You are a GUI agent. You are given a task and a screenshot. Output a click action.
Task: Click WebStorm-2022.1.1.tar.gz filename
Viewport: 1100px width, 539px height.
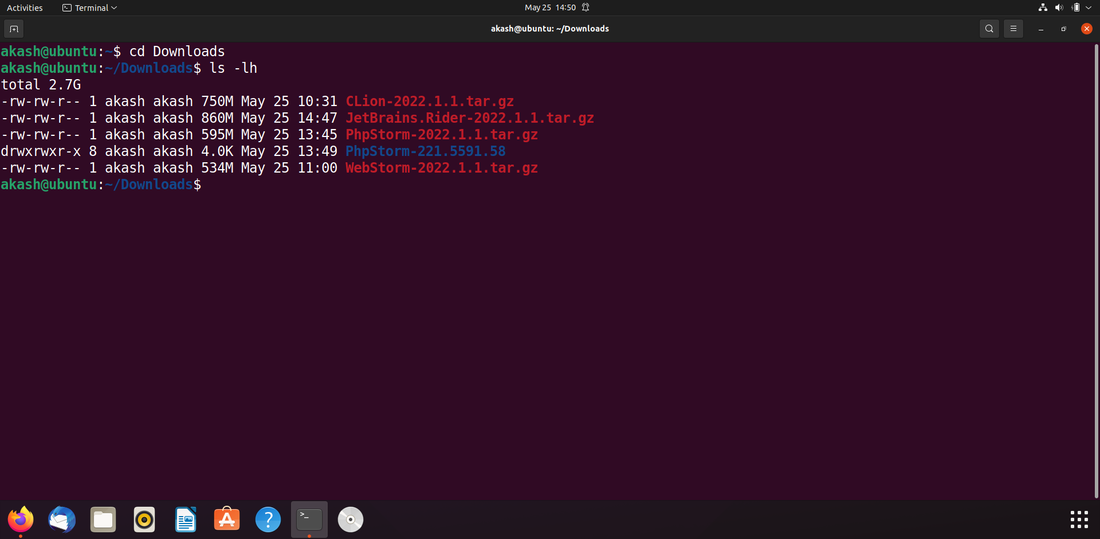click(442, 168)
